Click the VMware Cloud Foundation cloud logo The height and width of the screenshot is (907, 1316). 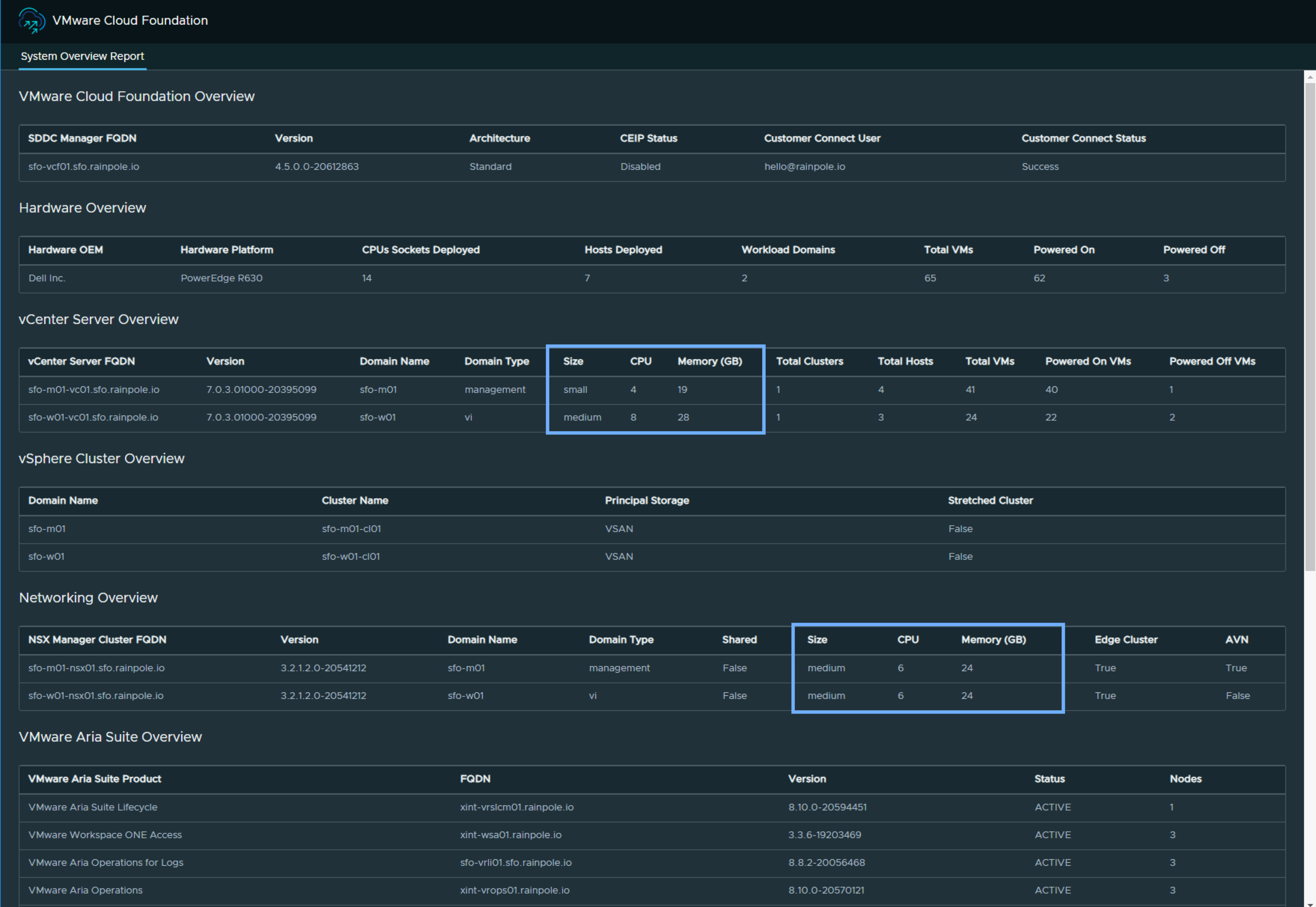pyautogui.click(x=32, y=21)
